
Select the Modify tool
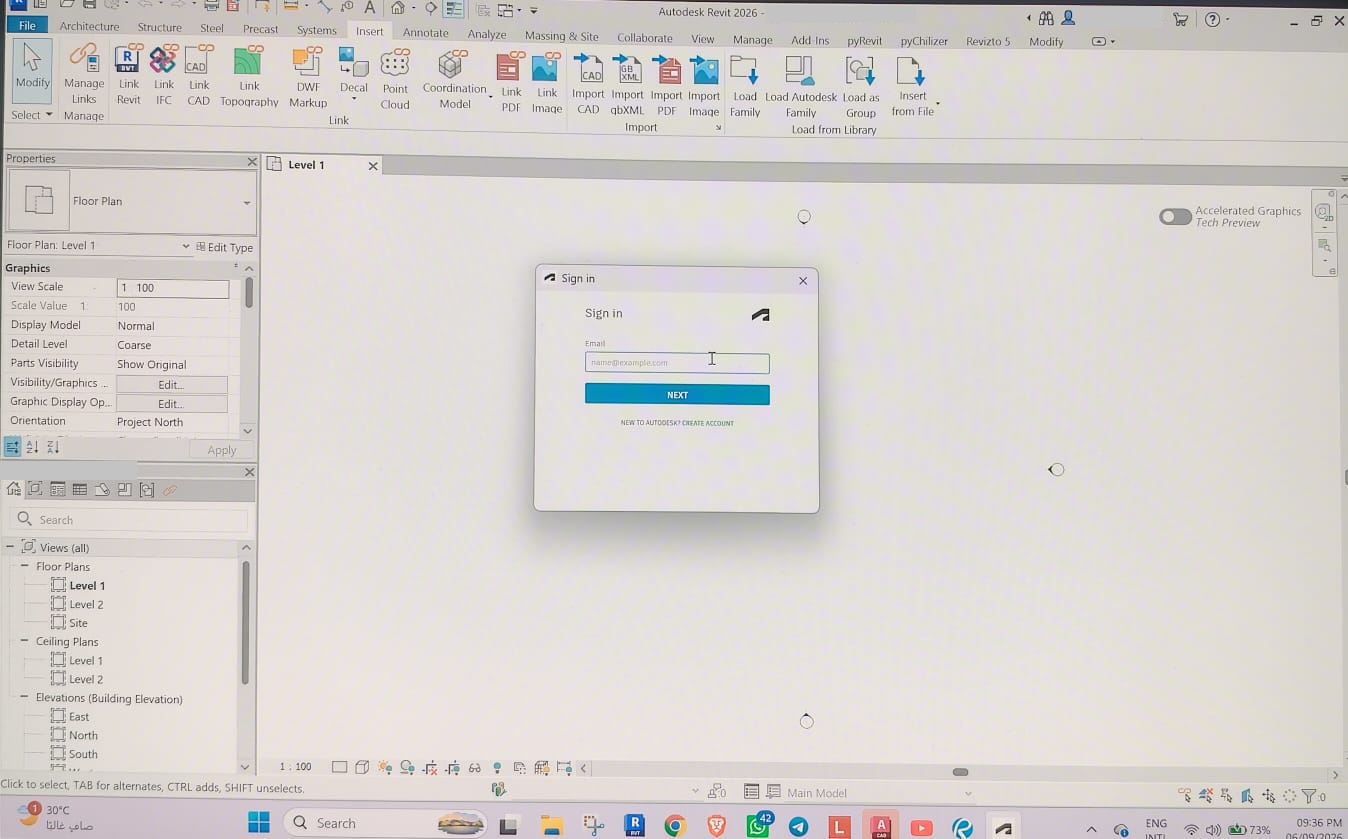coord(32,70)
